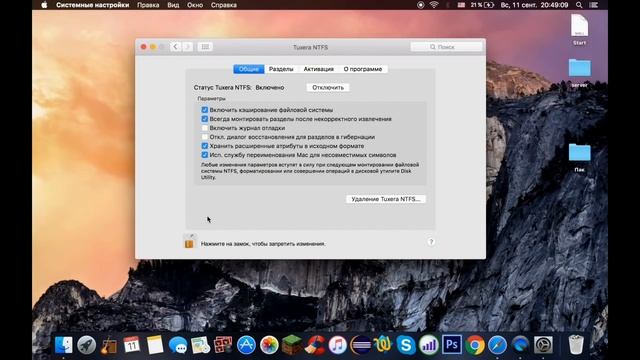Open Launchpad from the Dock

[x=87, y=345]
